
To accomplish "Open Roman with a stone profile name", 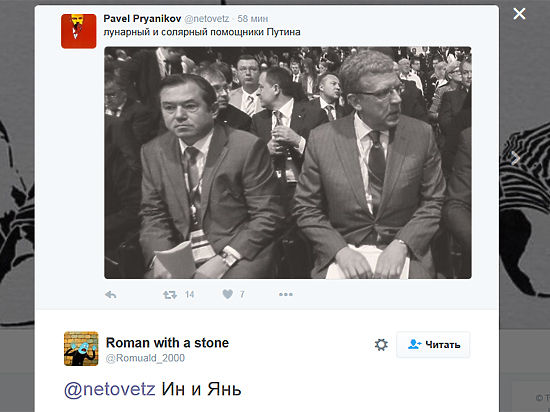I will (167, 343).
